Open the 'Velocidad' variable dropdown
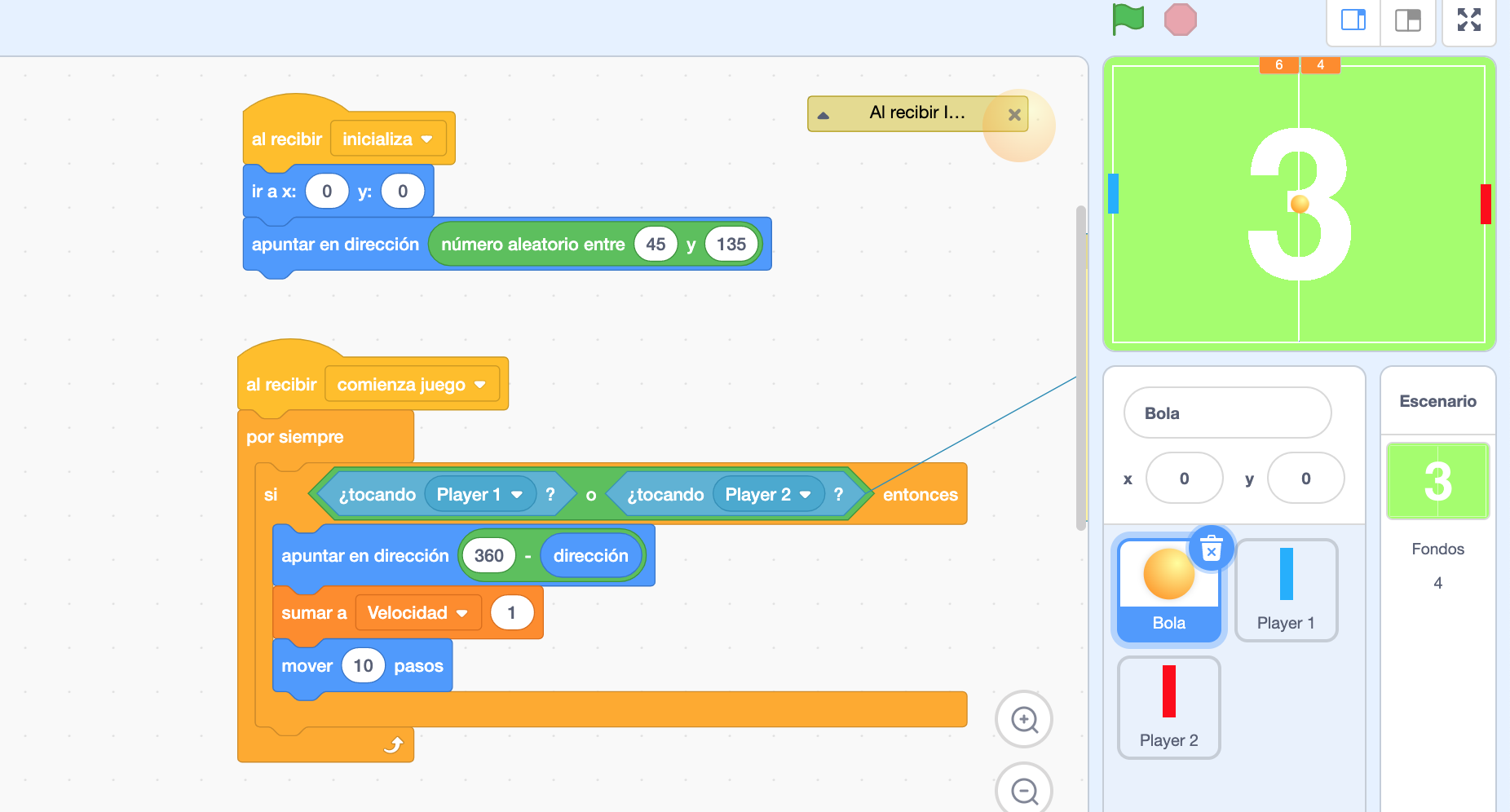The height and width of the screenshot is (812, 1510). (417, 612)
